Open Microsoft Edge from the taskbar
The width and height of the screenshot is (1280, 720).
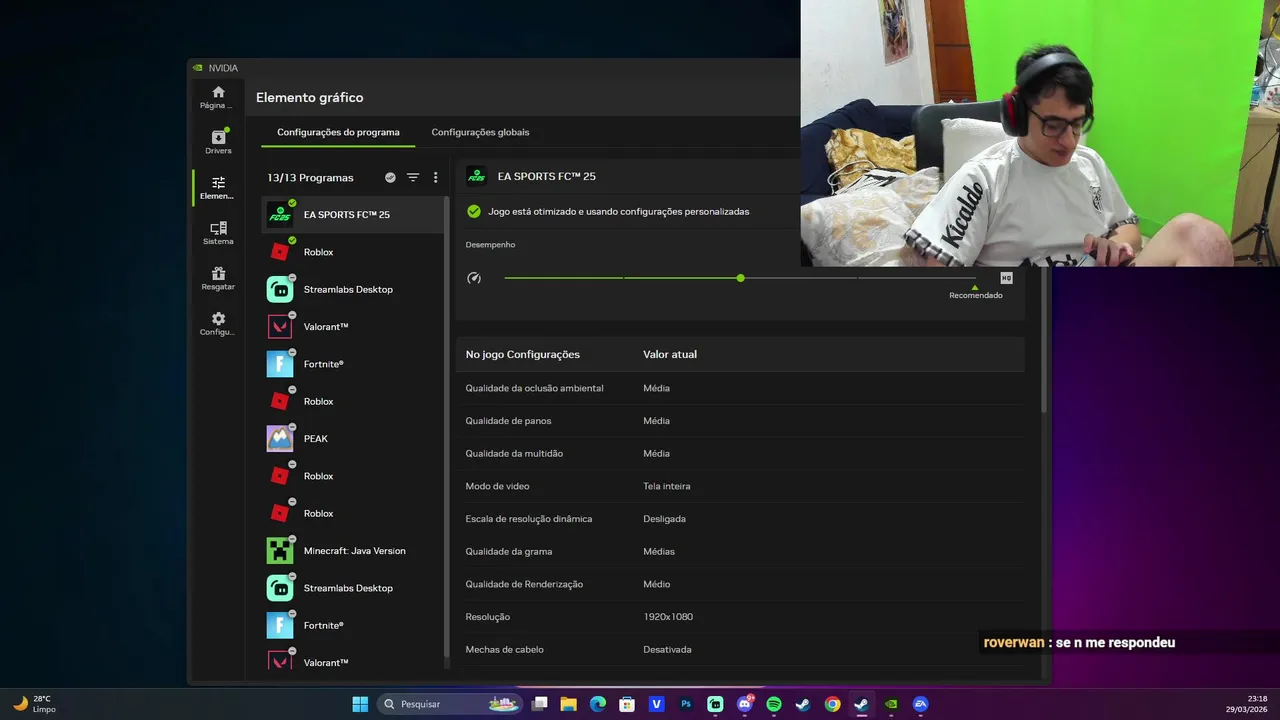coord(598,704)
